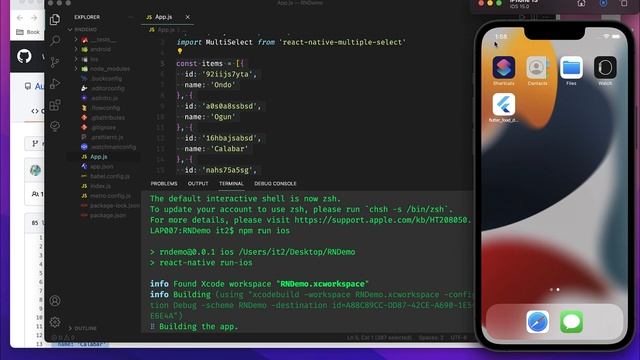Open .prettierrc.js in the explorer
Screen dimensions: 640x360
click(107, 137)
